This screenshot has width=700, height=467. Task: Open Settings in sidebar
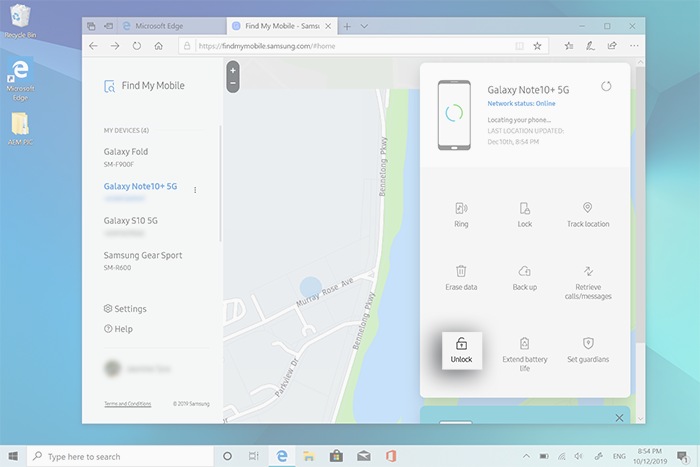(125, 309)
